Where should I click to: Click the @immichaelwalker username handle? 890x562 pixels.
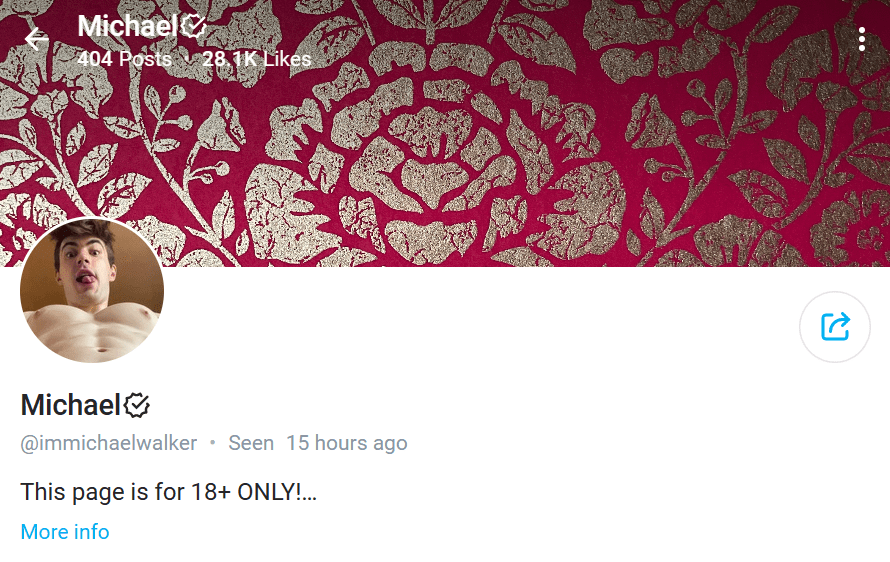[108, 443]
